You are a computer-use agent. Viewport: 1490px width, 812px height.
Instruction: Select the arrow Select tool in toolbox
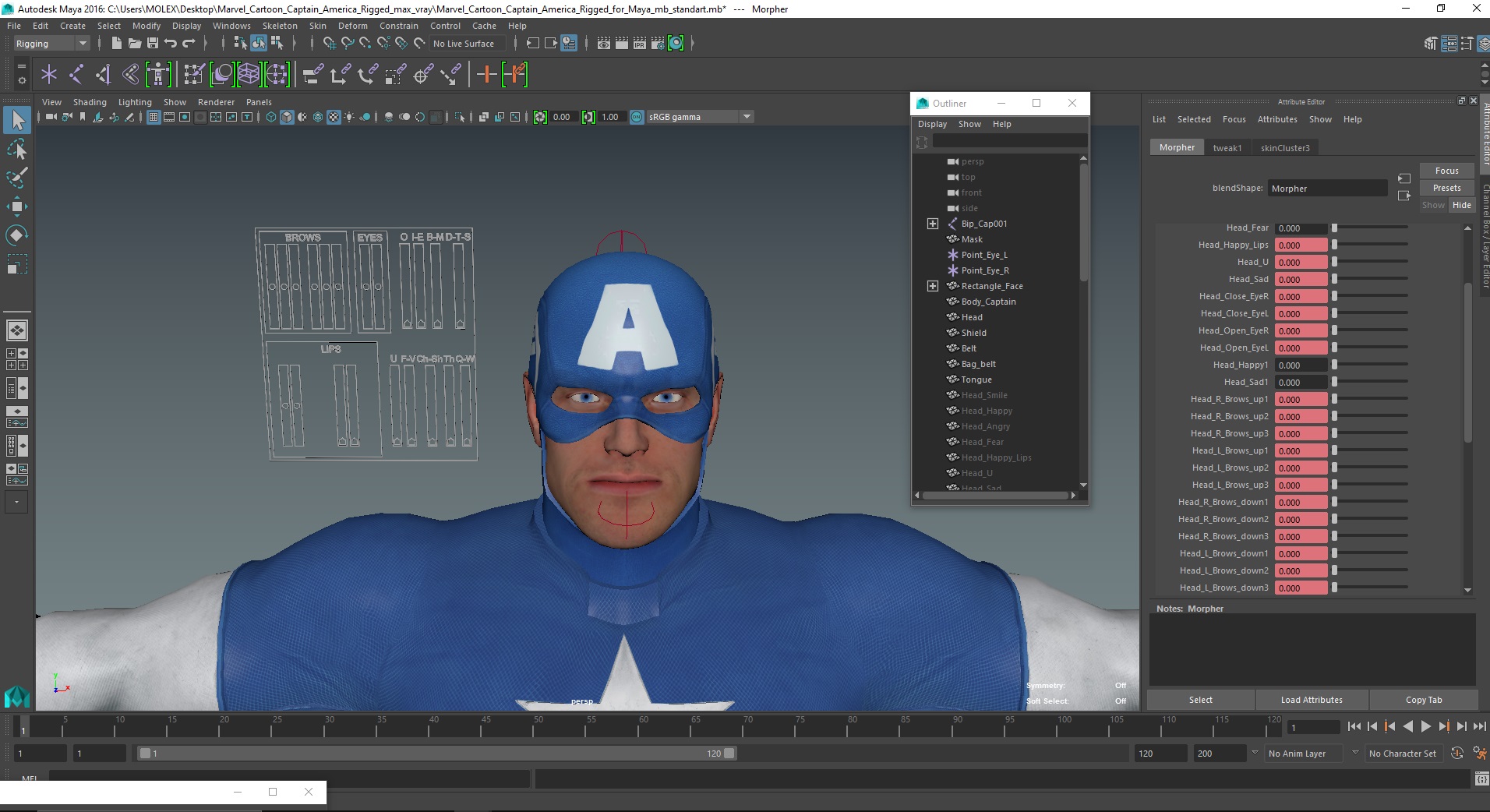[17, 120]
